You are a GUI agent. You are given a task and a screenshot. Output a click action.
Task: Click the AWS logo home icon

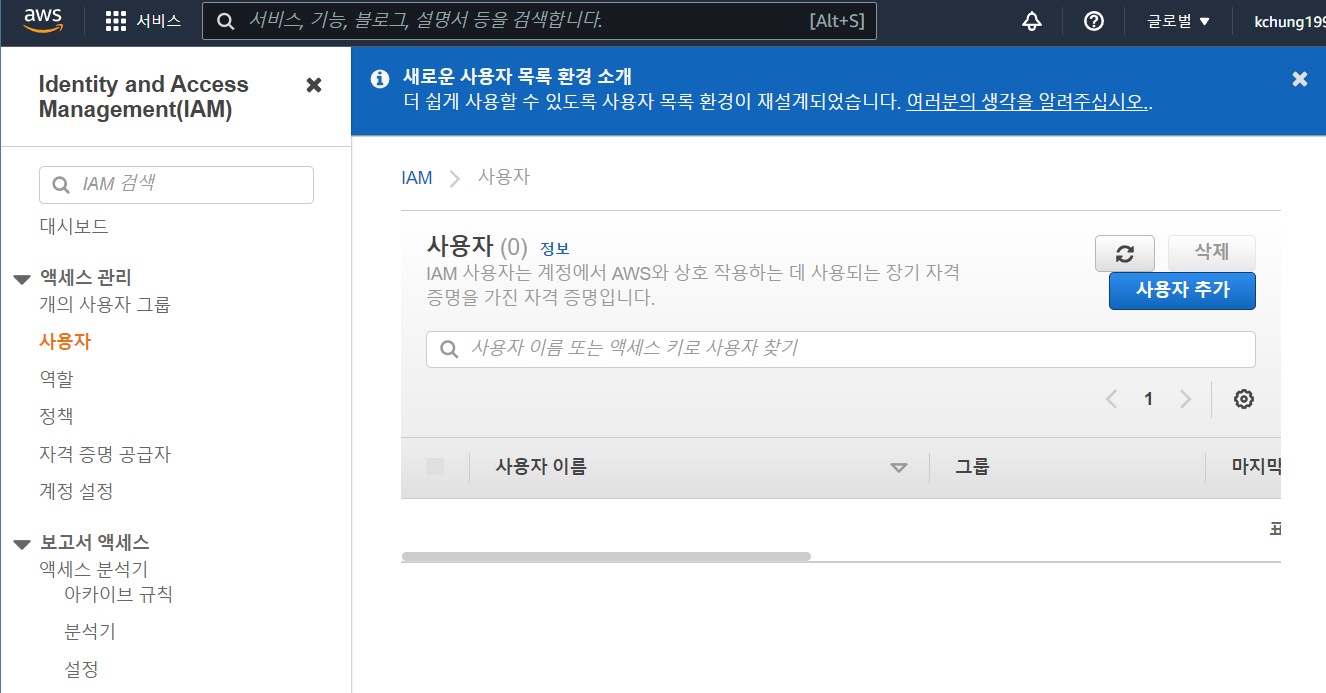click(x=43, y=19)
